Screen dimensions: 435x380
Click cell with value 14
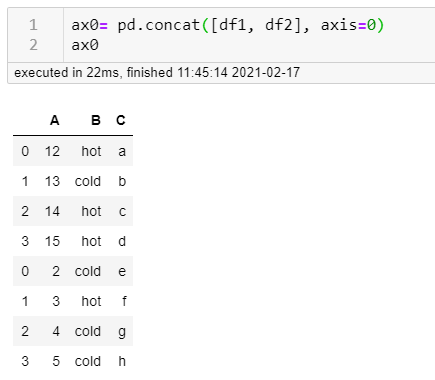click(52, 211)
